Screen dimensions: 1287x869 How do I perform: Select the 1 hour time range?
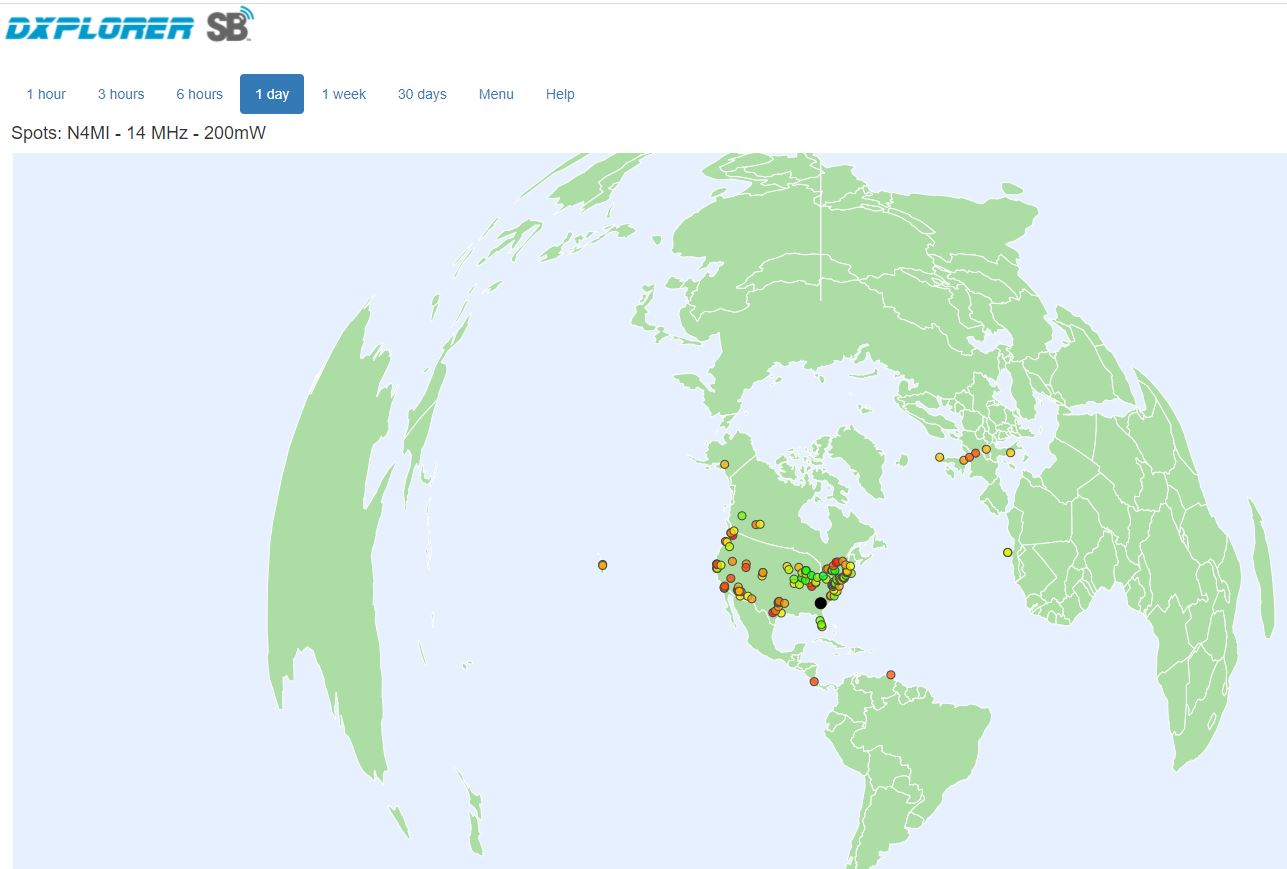(46, 94)
